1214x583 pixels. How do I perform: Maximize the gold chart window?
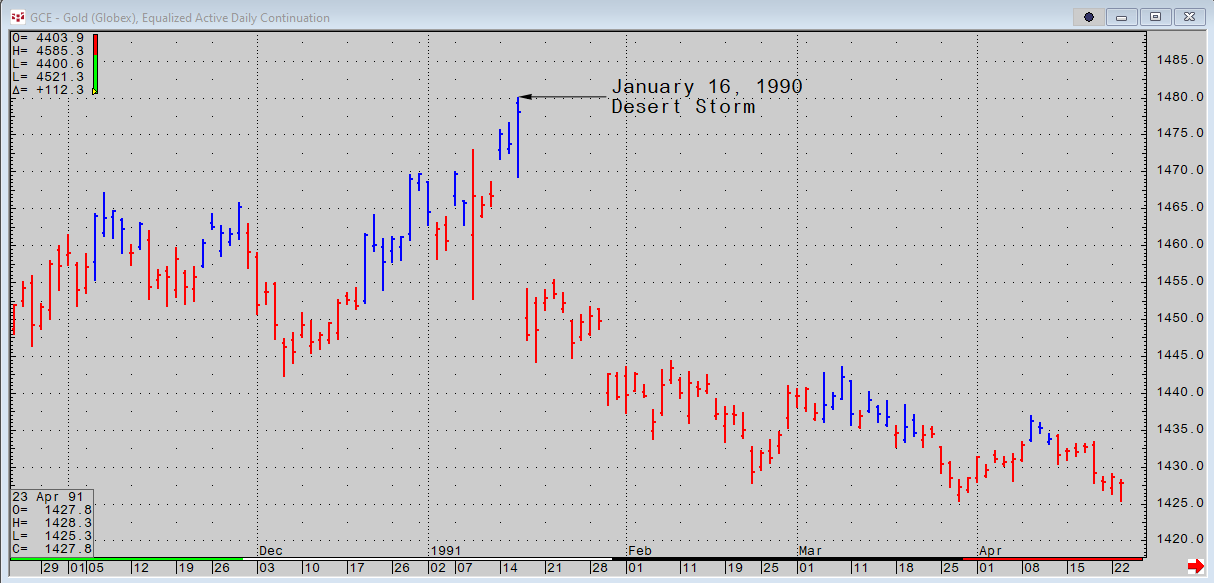click(1156, 17)
